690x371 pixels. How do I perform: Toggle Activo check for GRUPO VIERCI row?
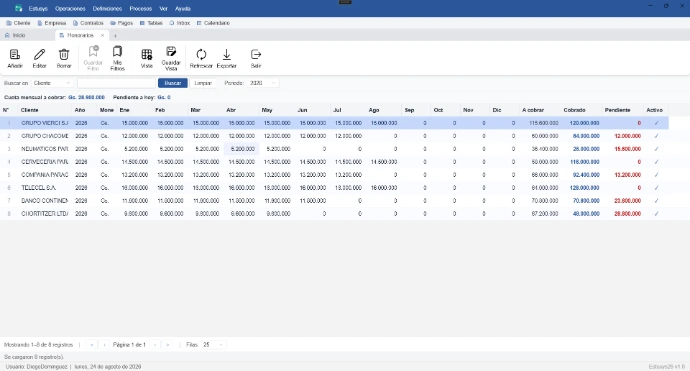pyautogui.click(x=656, y=123)
